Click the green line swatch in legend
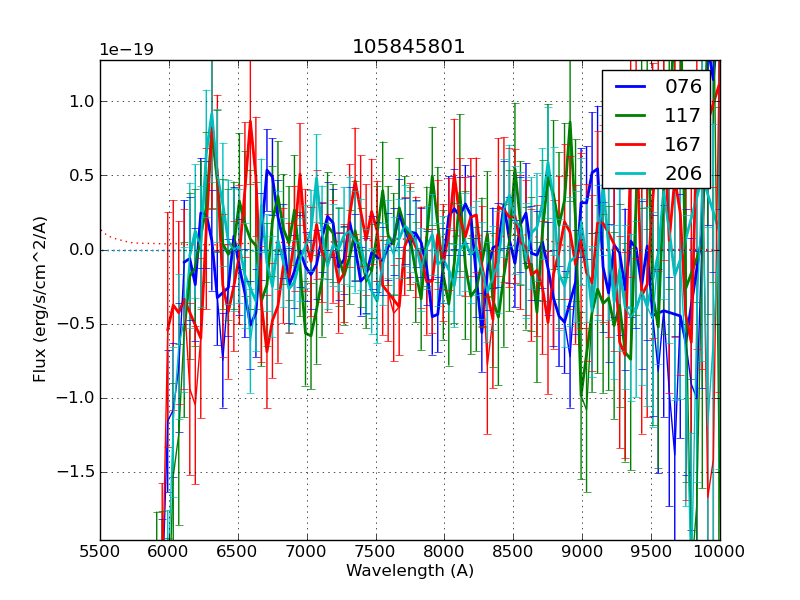 (630, 116)
